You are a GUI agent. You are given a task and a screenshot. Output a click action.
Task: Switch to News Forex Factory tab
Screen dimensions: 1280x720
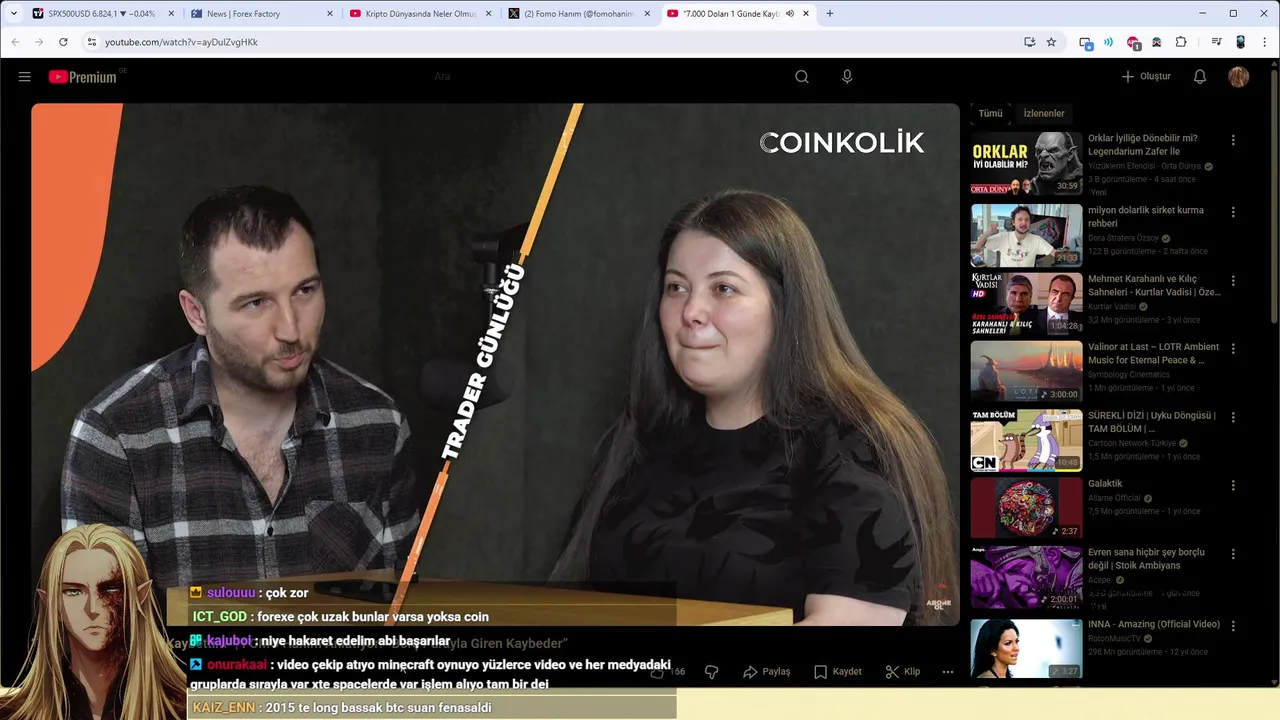(260, 14)
